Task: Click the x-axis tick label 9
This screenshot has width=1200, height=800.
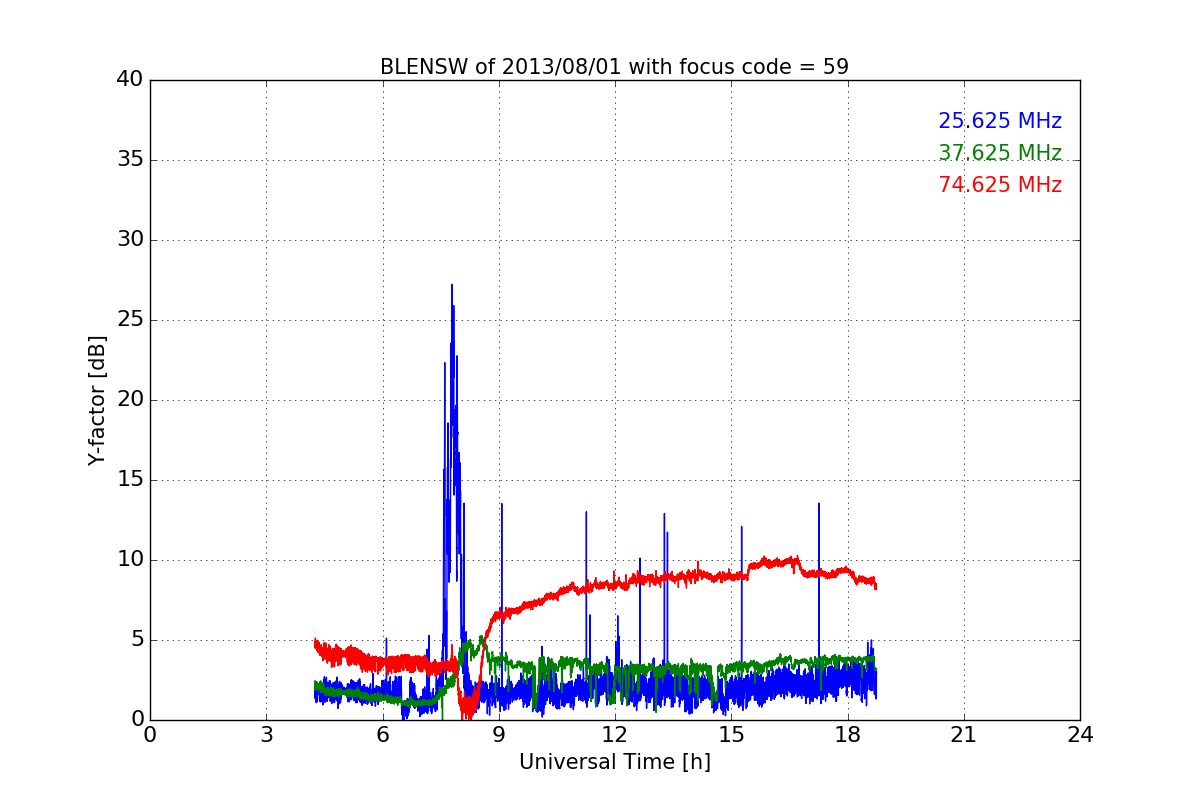Action: coord(498,735)
